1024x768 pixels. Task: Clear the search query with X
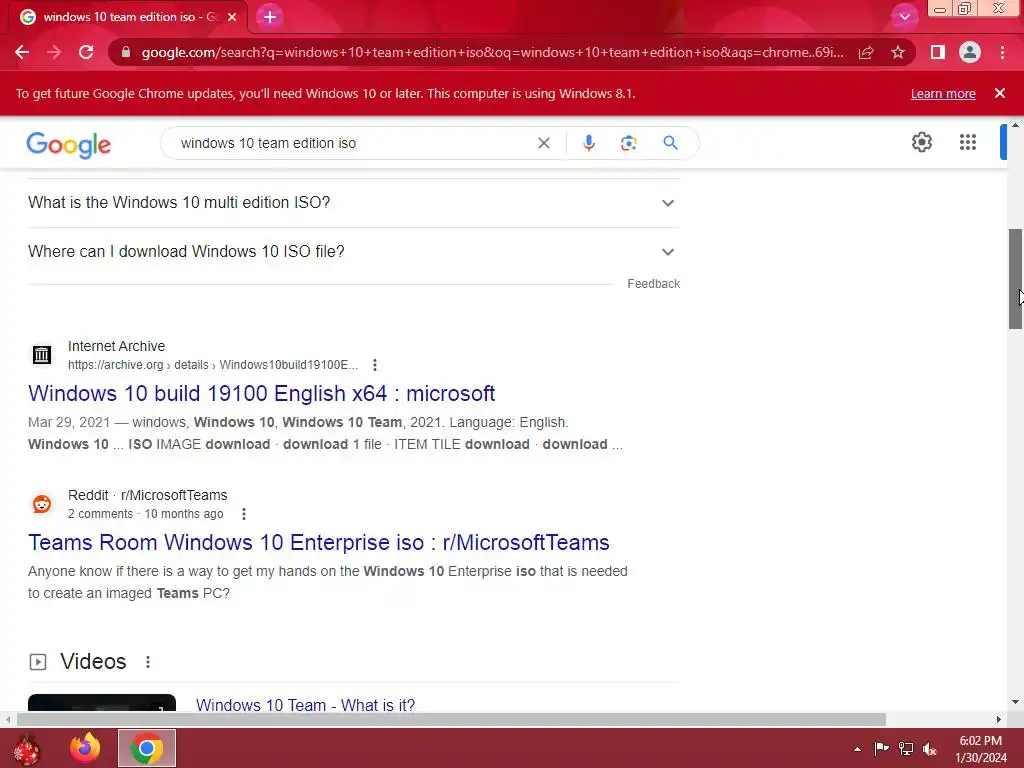tap(543, 143)
